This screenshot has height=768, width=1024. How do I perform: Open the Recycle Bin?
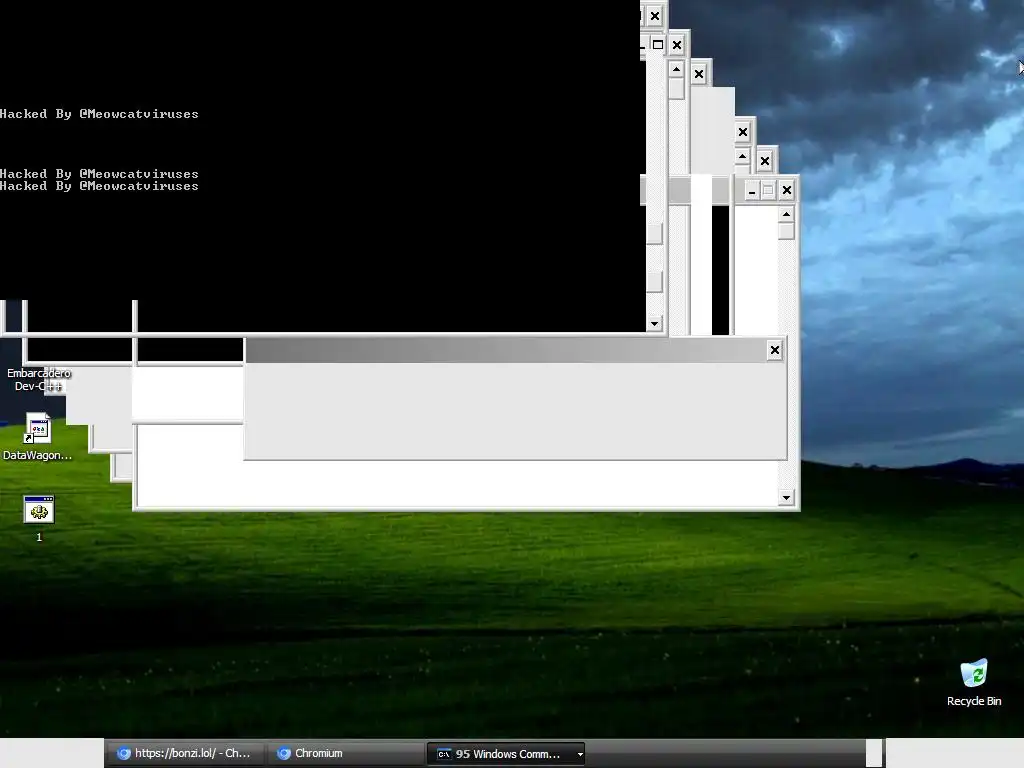(974, 683)
